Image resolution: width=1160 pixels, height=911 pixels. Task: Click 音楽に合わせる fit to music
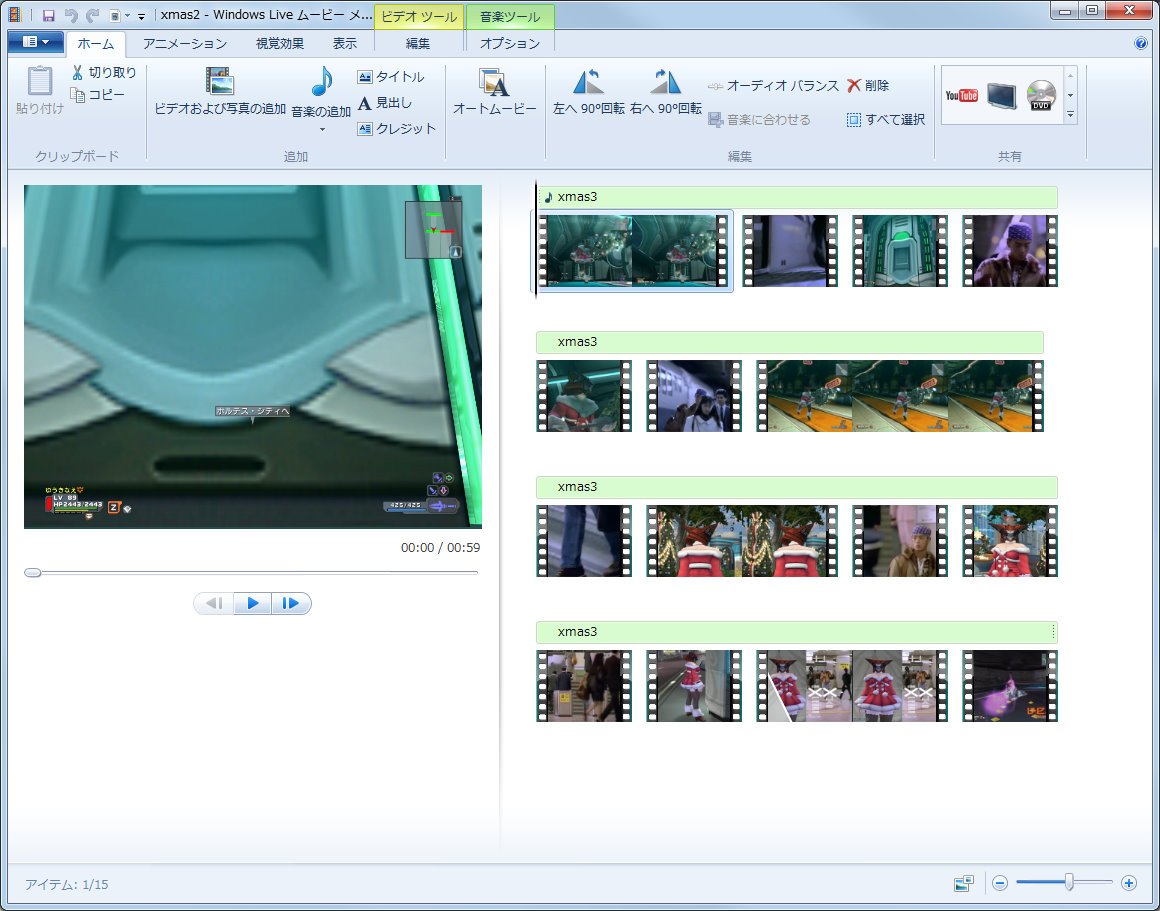[759, 120]
